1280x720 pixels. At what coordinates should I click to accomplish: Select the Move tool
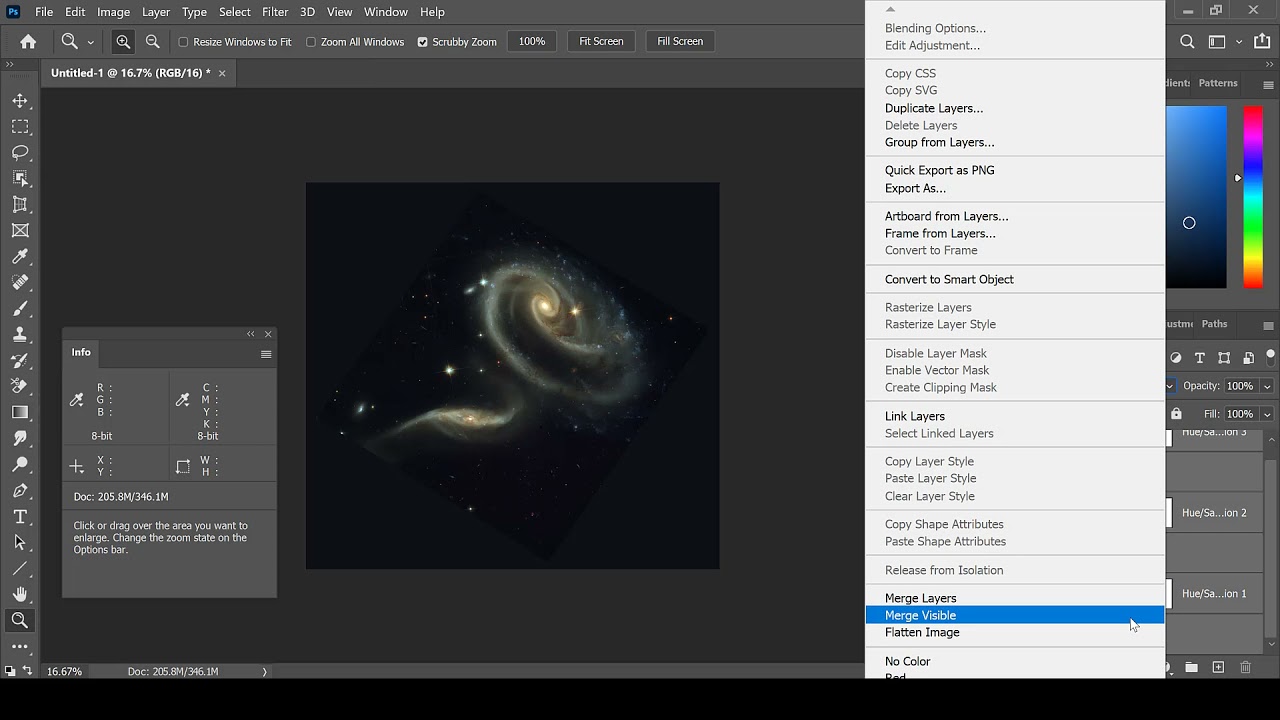pos(20,101)
